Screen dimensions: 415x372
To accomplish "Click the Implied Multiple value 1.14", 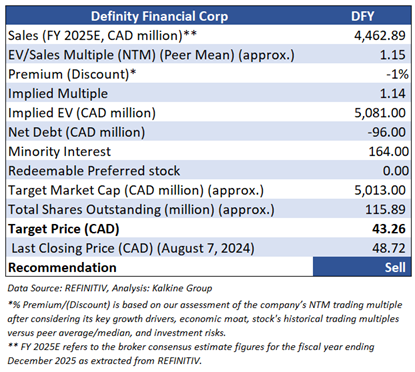I will (x=393, y=93).
